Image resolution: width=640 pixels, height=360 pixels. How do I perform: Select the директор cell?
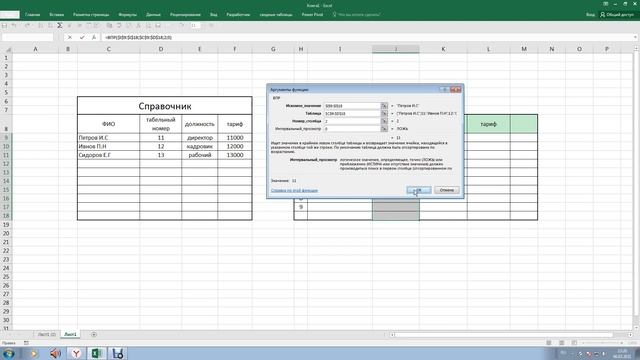[200, 138]
